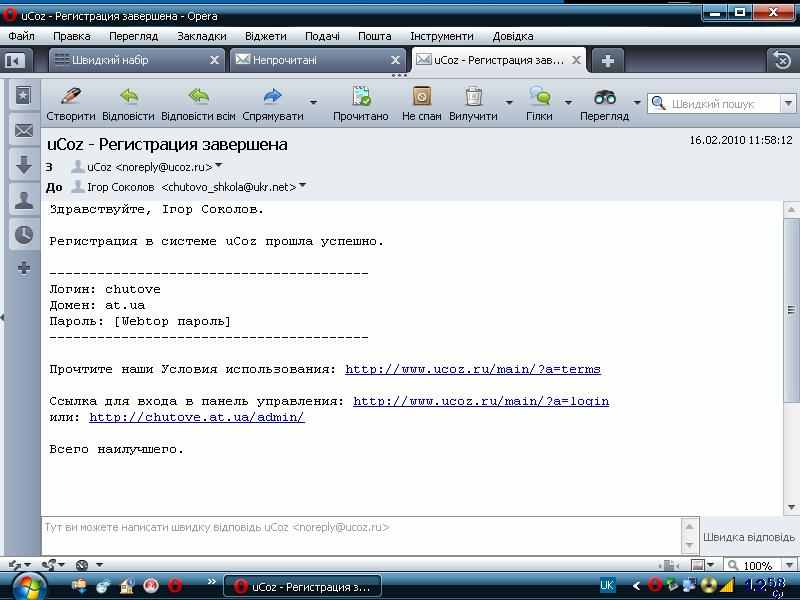Click the Opera icon in the system tray
The image size is (800, 600).
tap(655, 585)
